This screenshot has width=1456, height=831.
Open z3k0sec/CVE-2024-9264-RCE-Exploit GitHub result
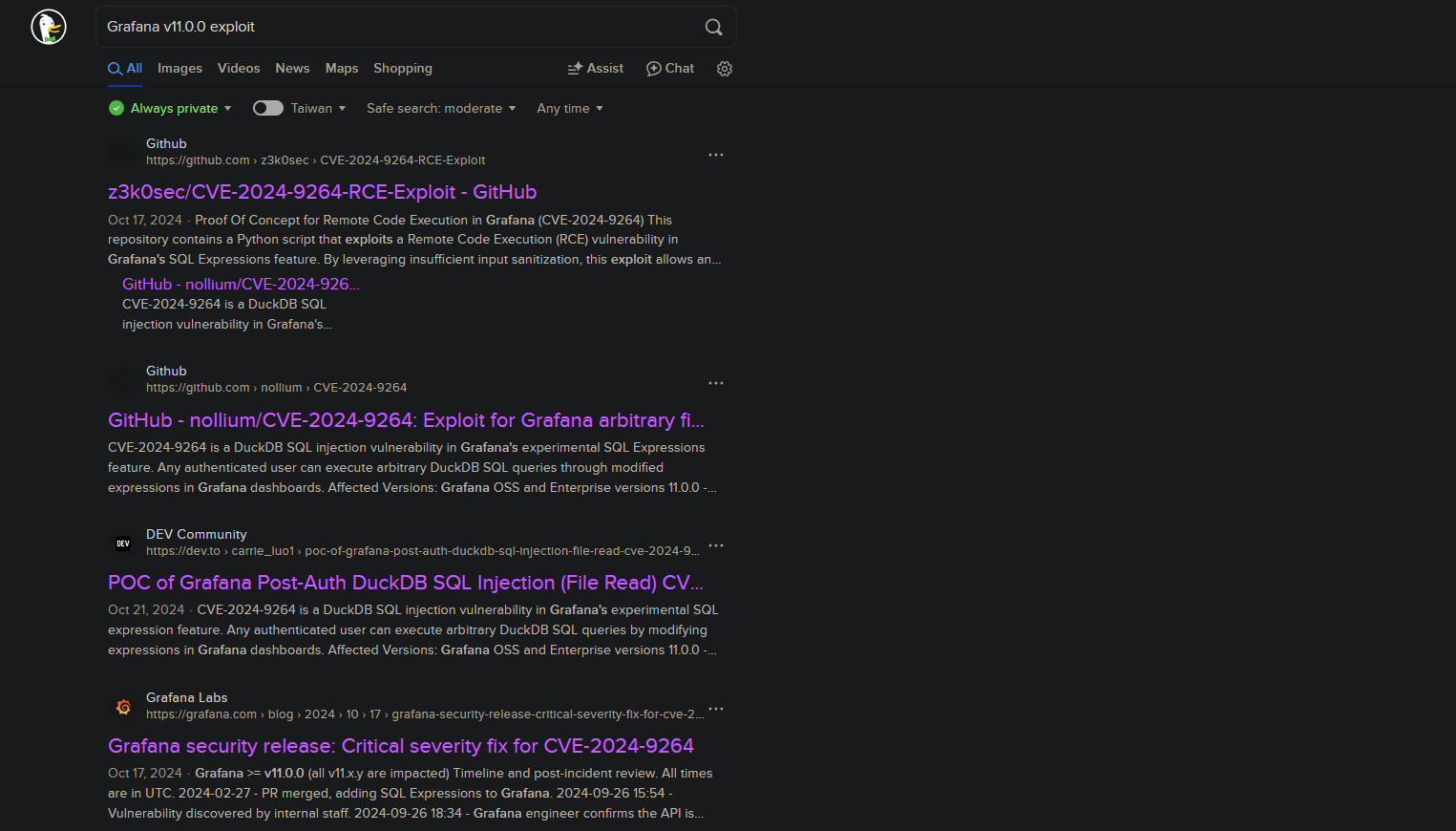(323, 192)
